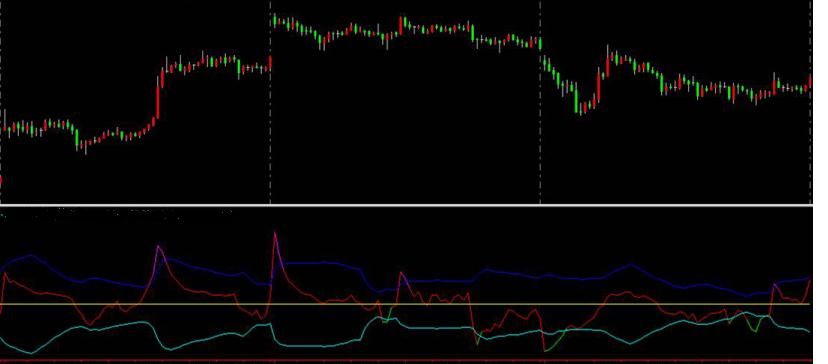The width and height of the screenshot is (828, 364).
Task: Click the dark red baseline at indicator bottom
Action: (406, 361)
